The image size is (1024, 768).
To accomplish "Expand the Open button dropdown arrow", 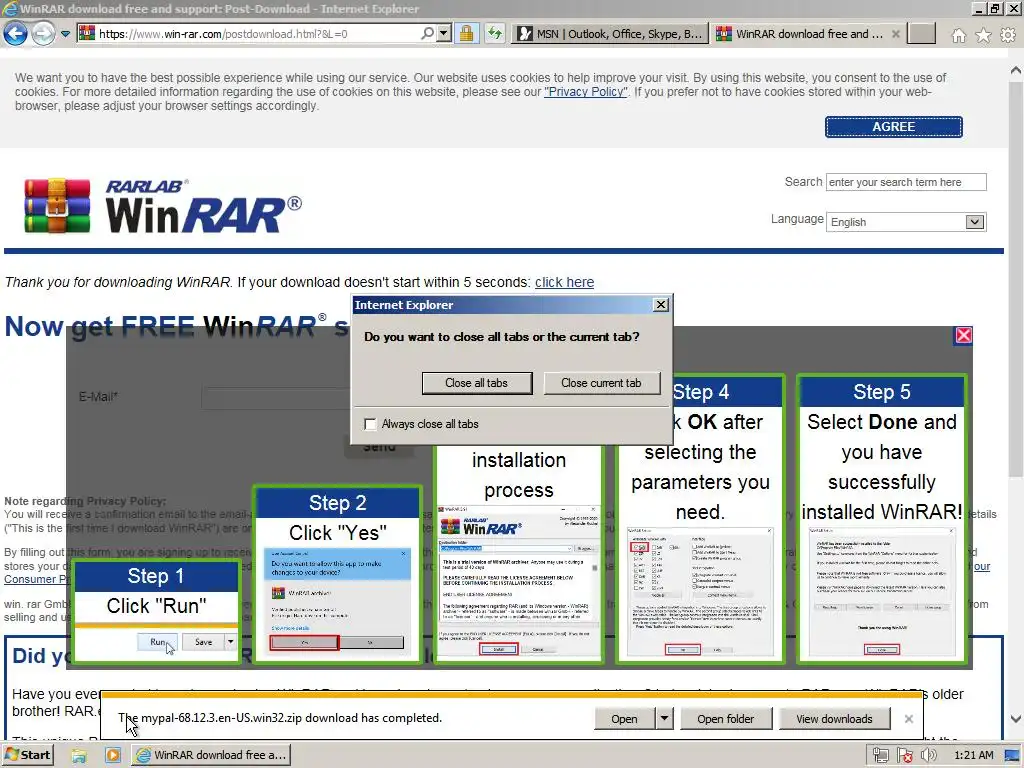I will (x=664, y=719).
